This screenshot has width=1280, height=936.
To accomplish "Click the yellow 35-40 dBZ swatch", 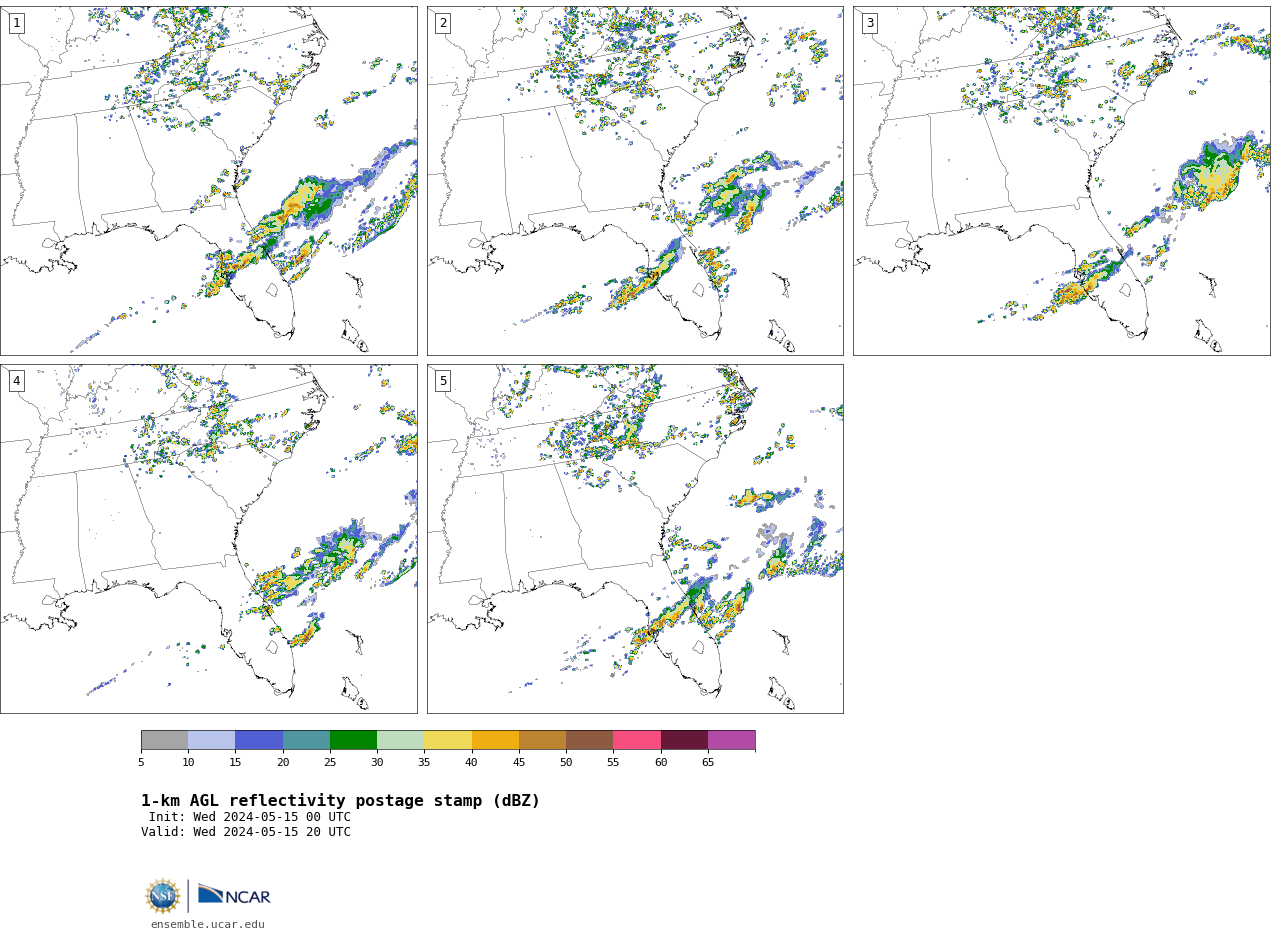I will (448, 740).
